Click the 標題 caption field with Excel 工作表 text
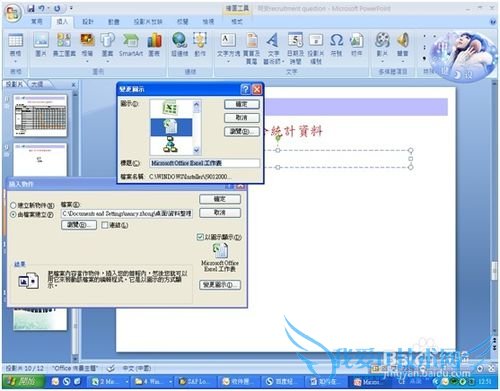The image size is (500, 391). (204, 163)
